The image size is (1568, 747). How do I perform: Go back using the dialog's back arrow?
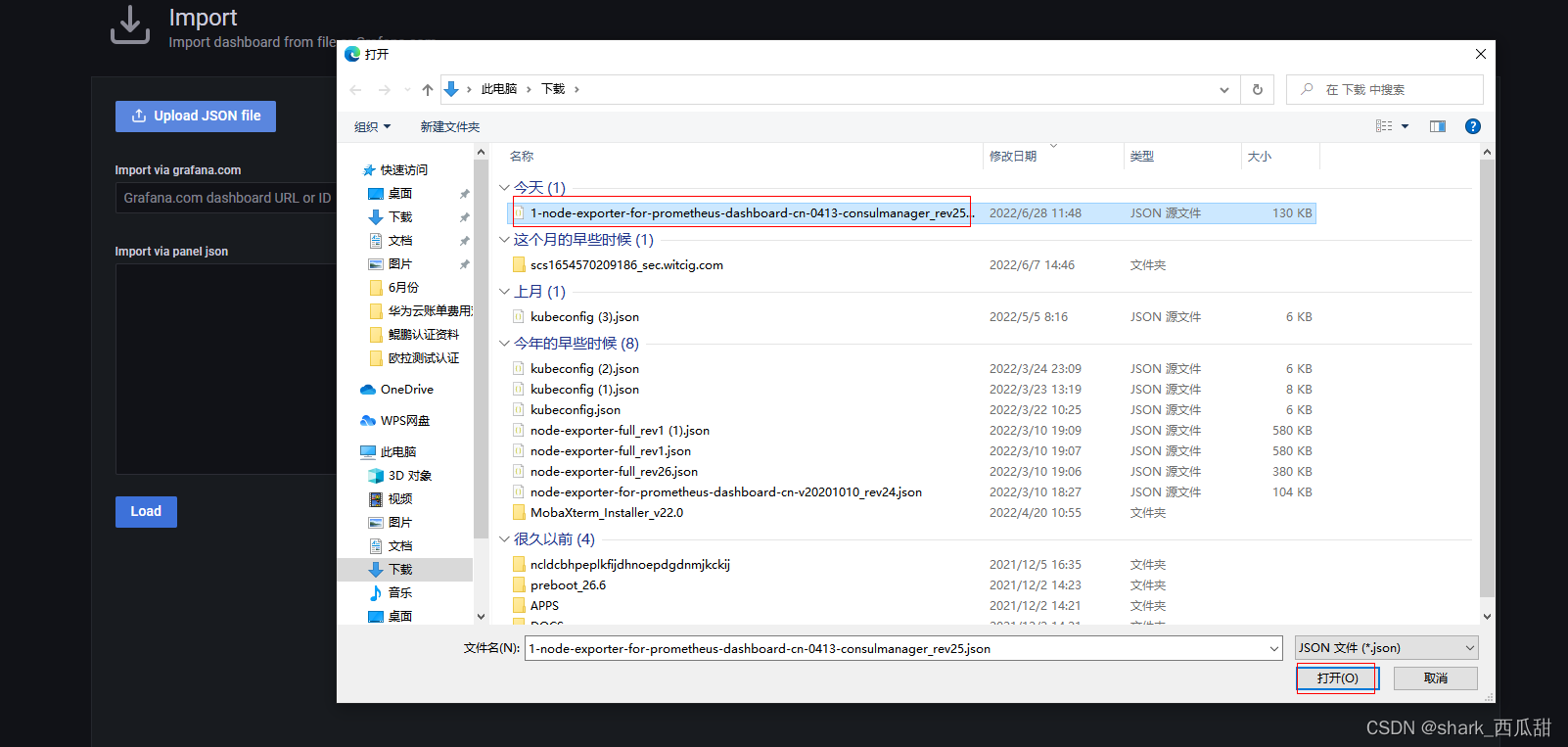355,89
